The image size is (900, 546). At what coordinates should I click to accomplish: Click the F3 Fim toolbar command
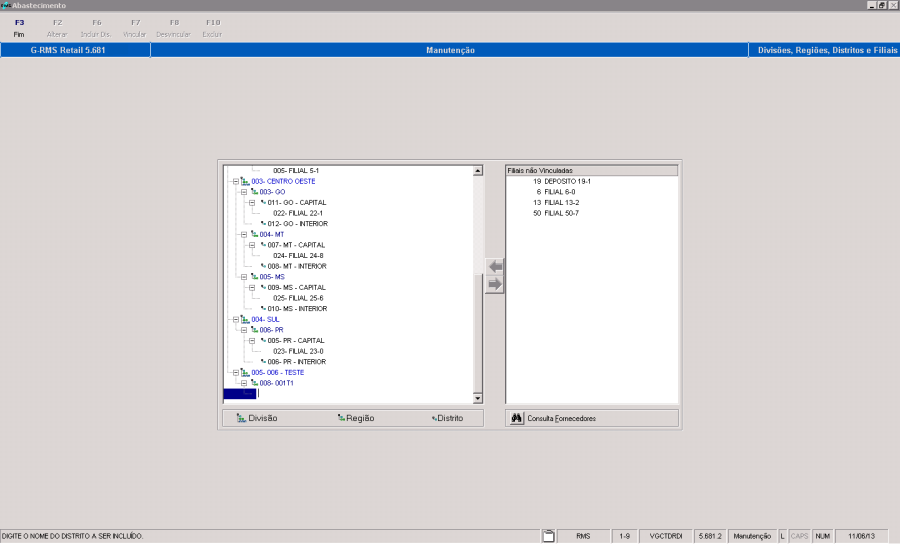pyautogui.click(x=19, y=28)
